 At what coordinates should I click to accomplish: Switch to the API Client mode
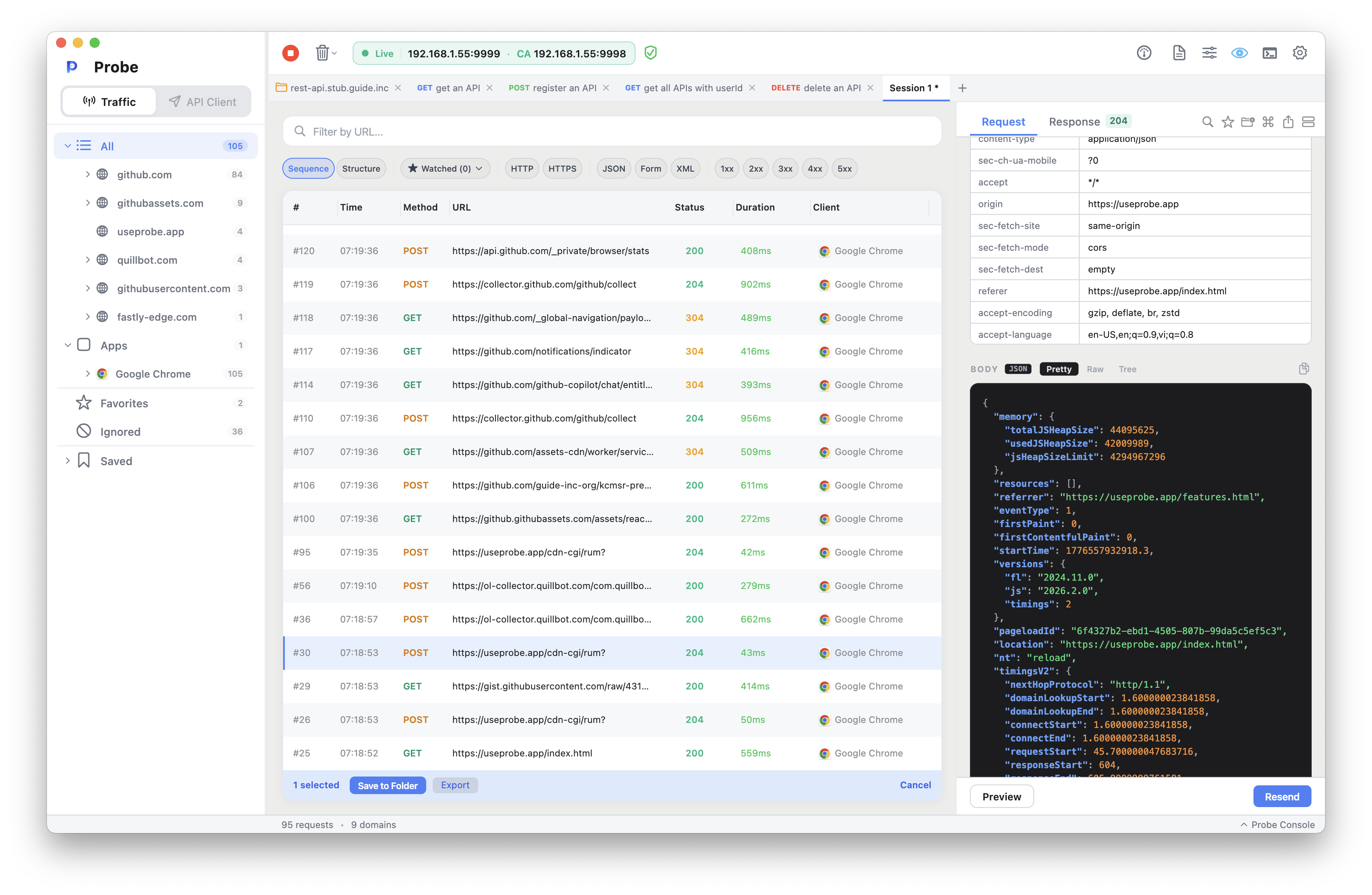click(x=202, y=102)
